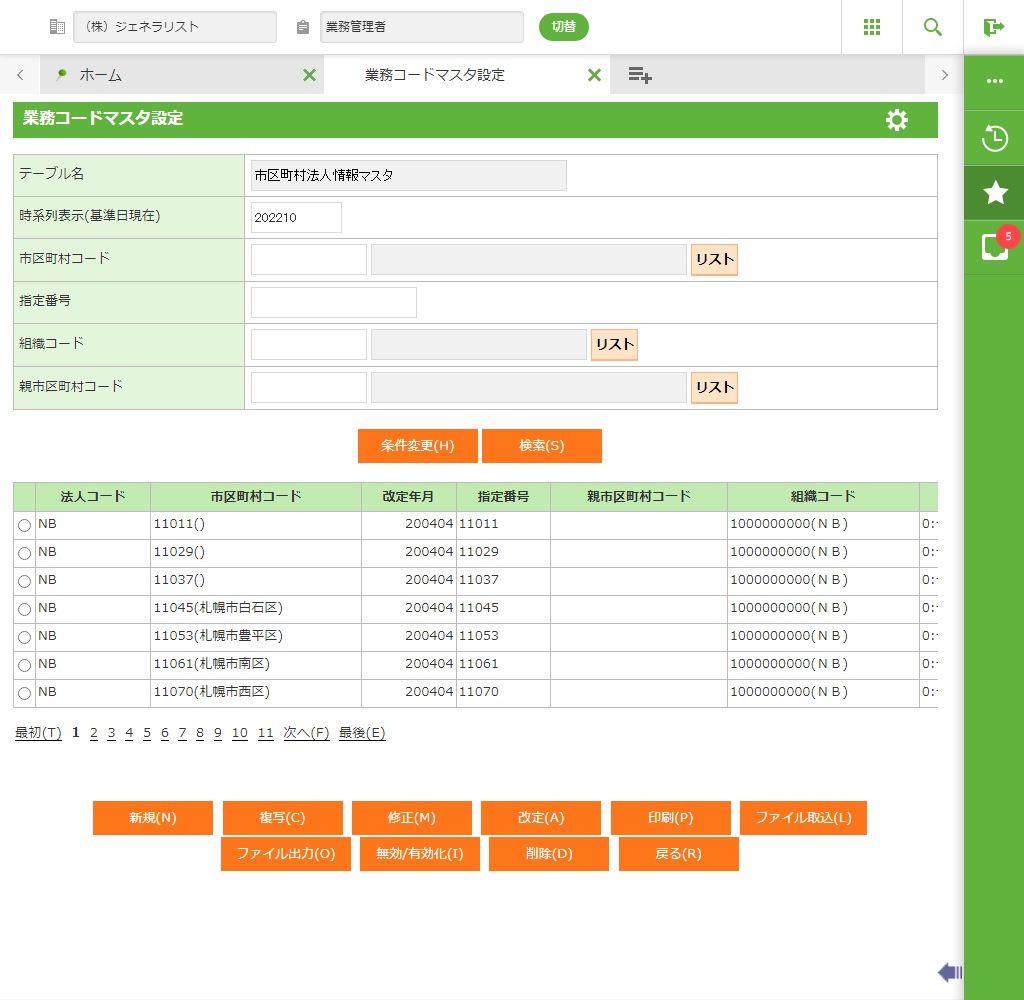Image resolution: width=1024 pixels, height=1000 pixels.
Task: Click the search magnifier icon in header
Action: [933, 27]
